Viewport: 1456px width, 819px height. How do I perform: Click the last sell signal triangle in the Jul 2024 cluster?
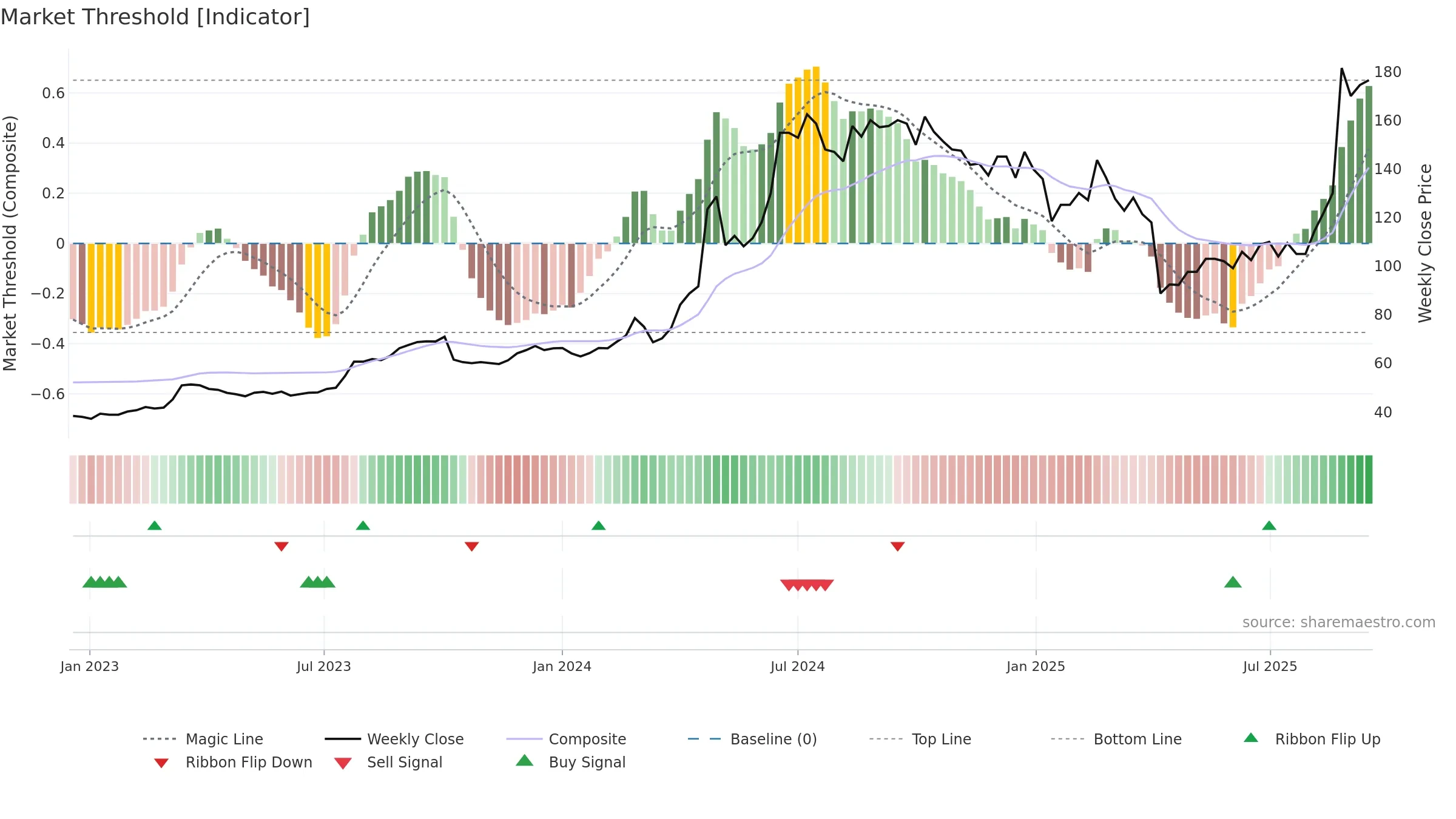pyautogui.click(x=825, y=585)
